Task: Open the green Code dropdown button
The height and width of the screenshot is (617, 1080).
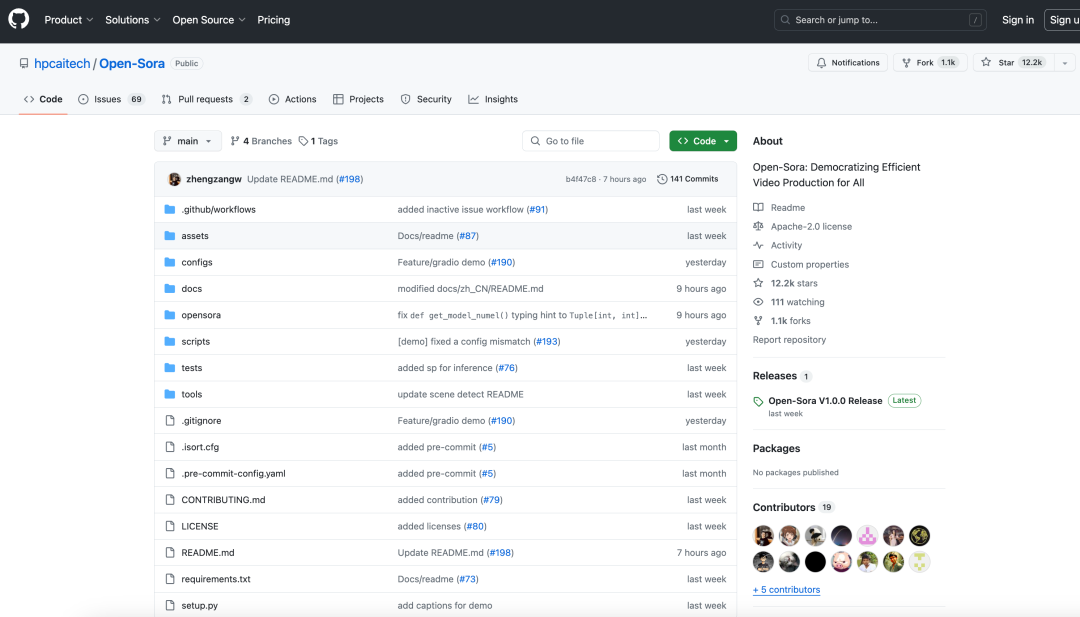Action: 703,140
